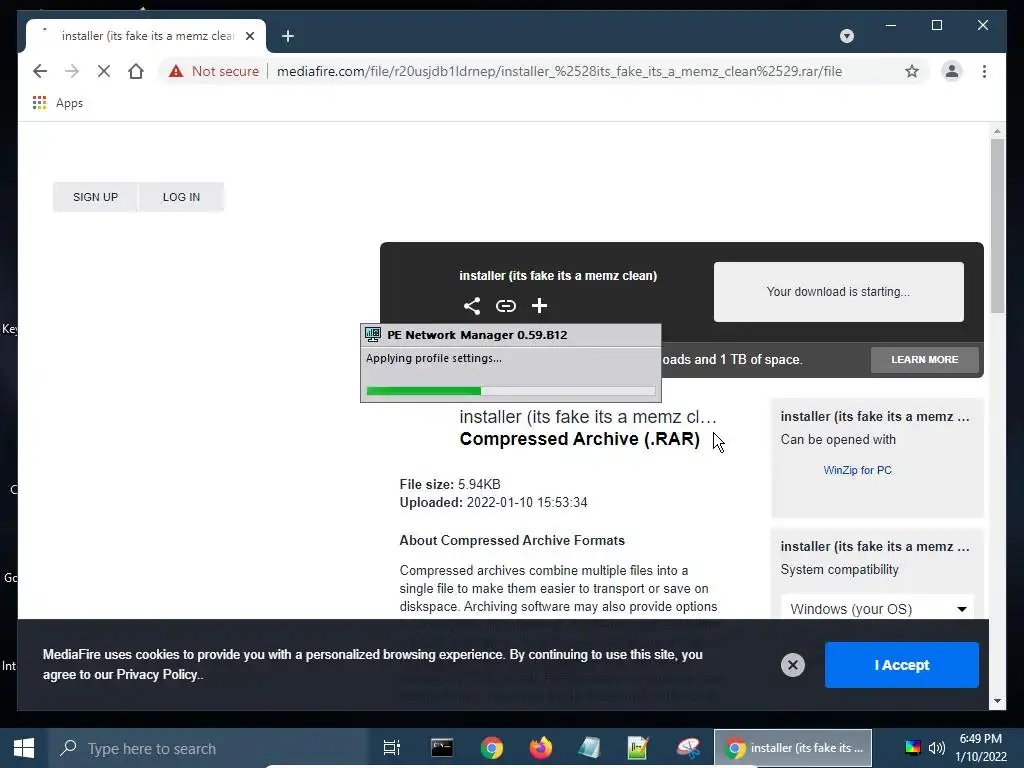Screen dimensions: 1024x768
Task: Click the System compatibility label
Action: (839, 569)
